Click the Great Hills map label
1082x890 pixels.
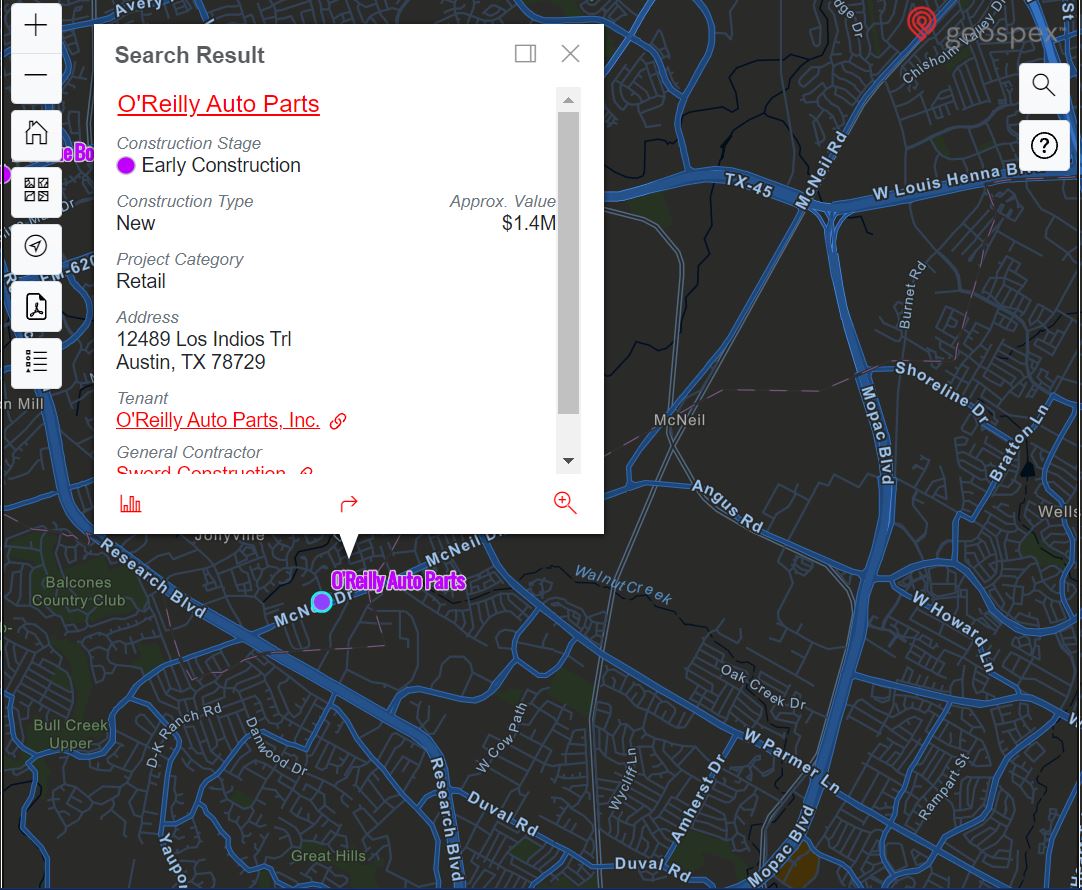pos(328,856)
